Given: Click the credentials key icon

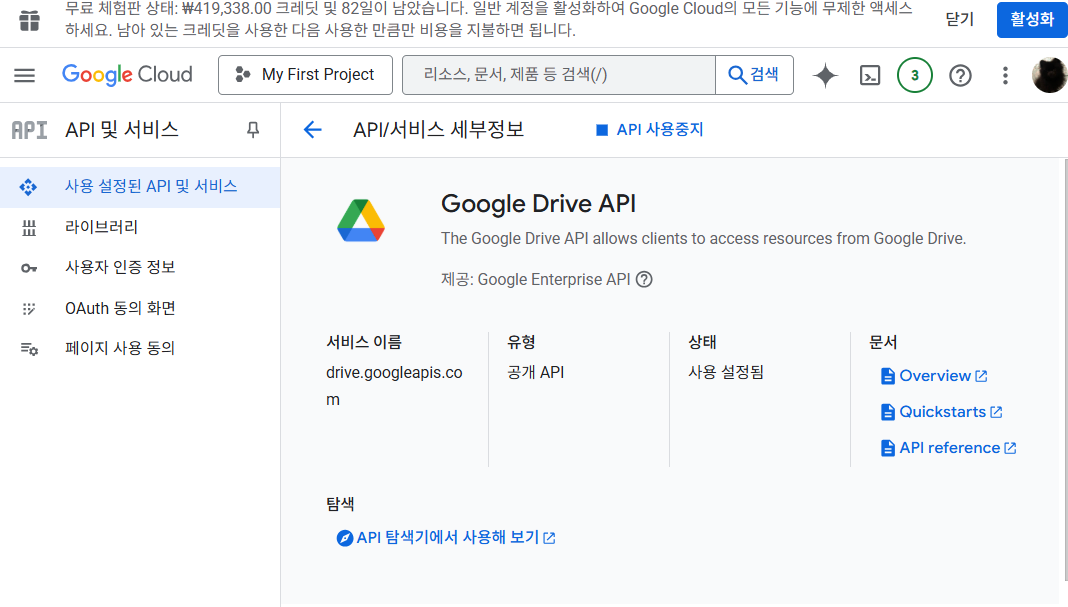Looking at the screenshot, I should coord(29,268).
